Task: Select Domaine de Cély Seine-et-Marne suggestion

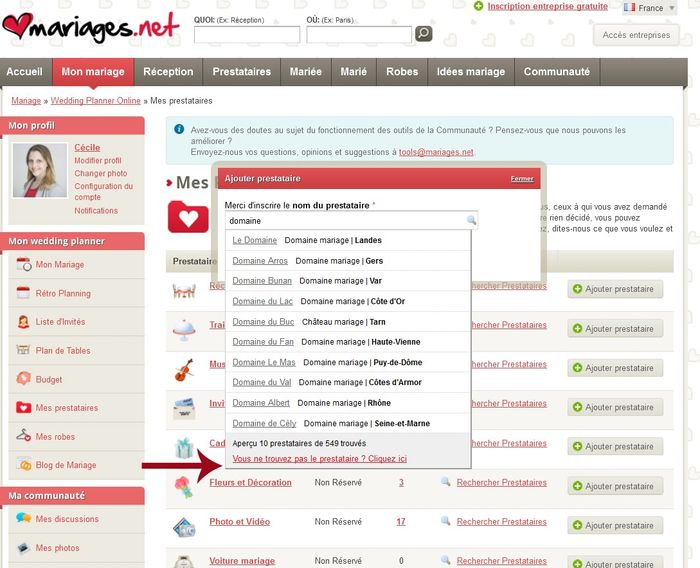Action: (348, 423)
